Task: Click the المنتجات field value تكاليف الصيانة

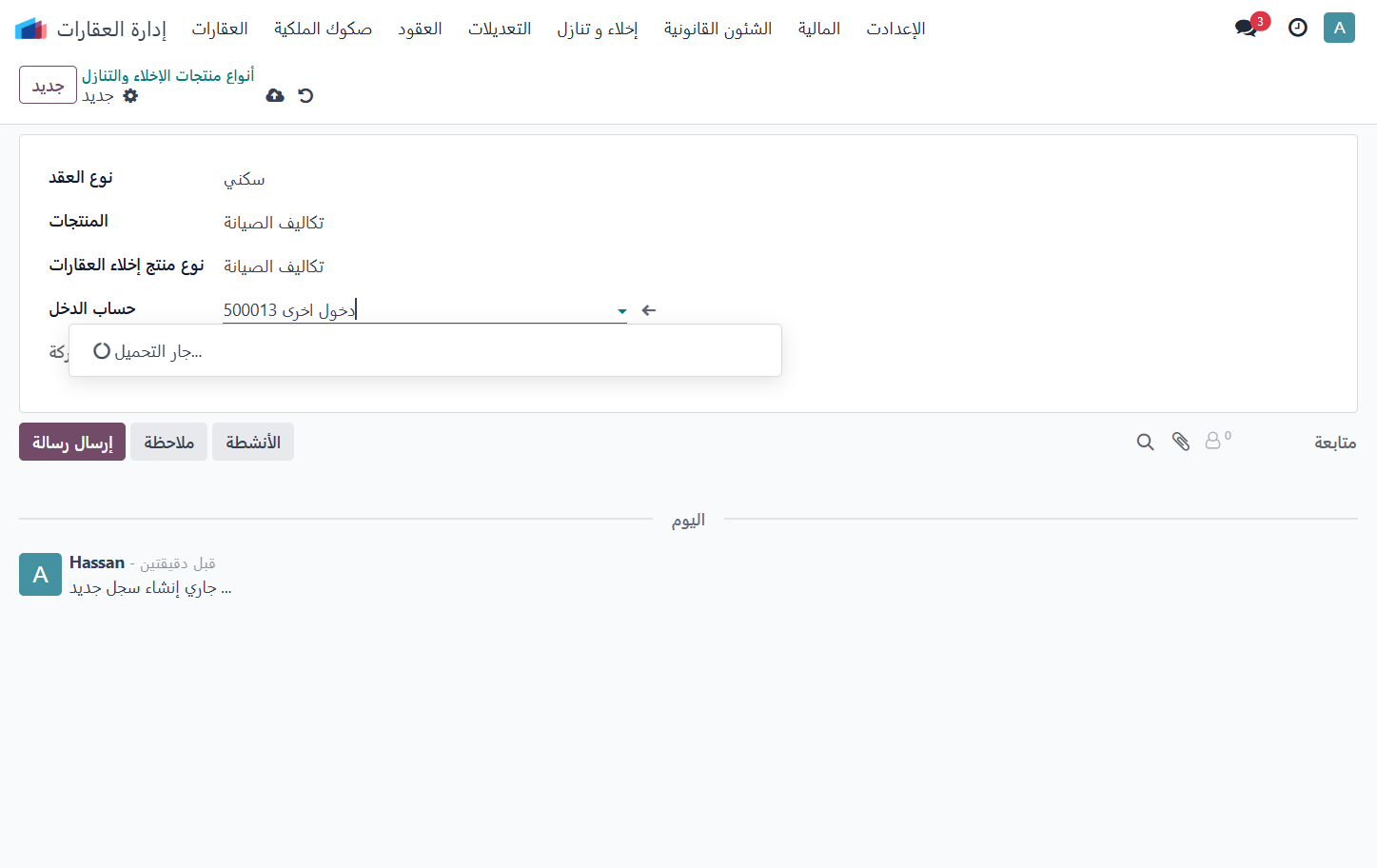Action: pyautogui.click(x=274, y=223)
